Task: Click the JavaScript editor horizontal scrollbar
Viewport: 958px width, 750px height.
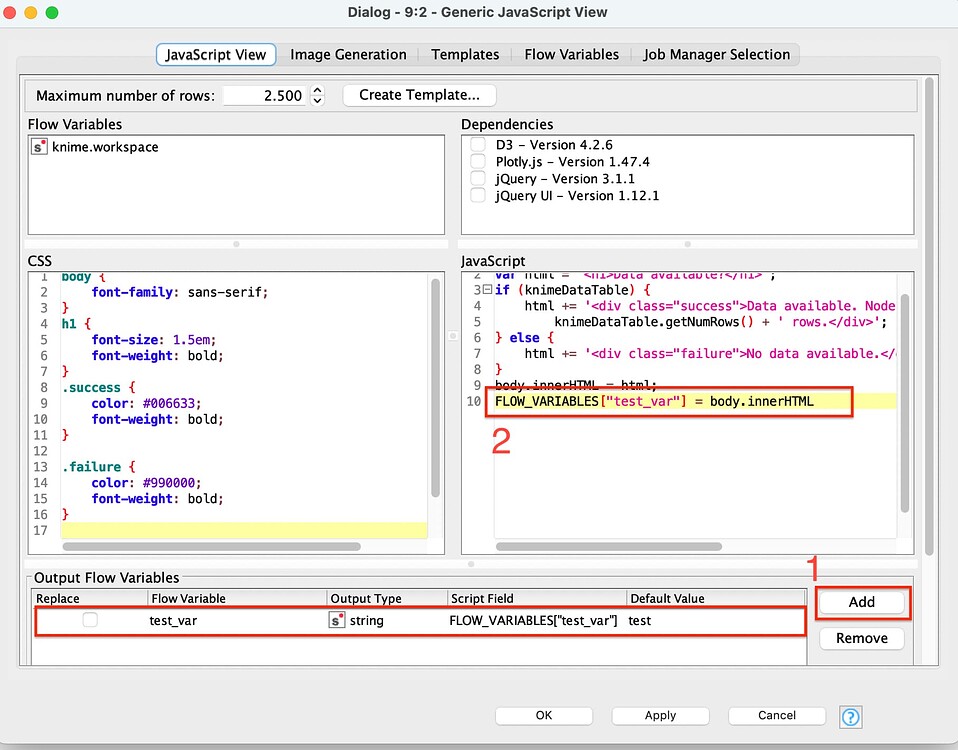Action: [x=609, y=547]
